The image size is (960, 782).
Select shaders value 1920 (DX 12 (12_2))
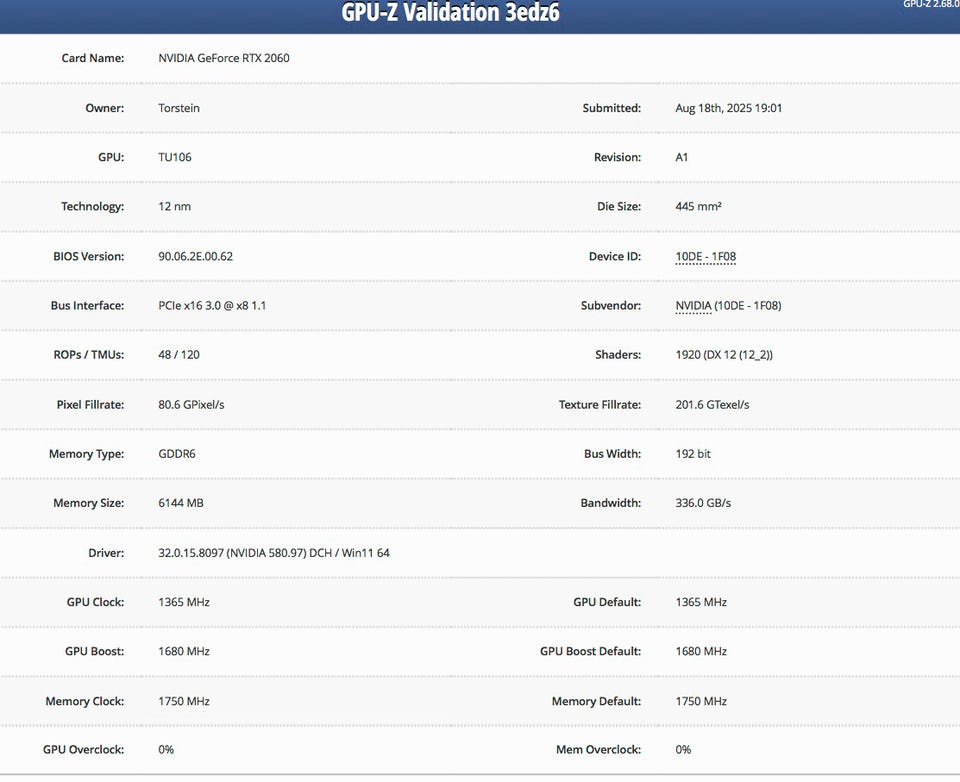(724, 355)
